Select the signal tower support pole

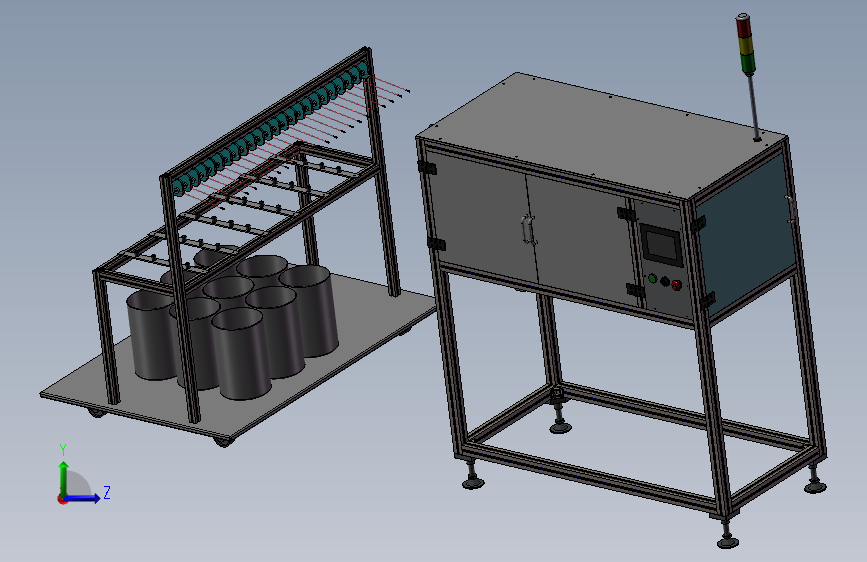(x=753, y=106)
